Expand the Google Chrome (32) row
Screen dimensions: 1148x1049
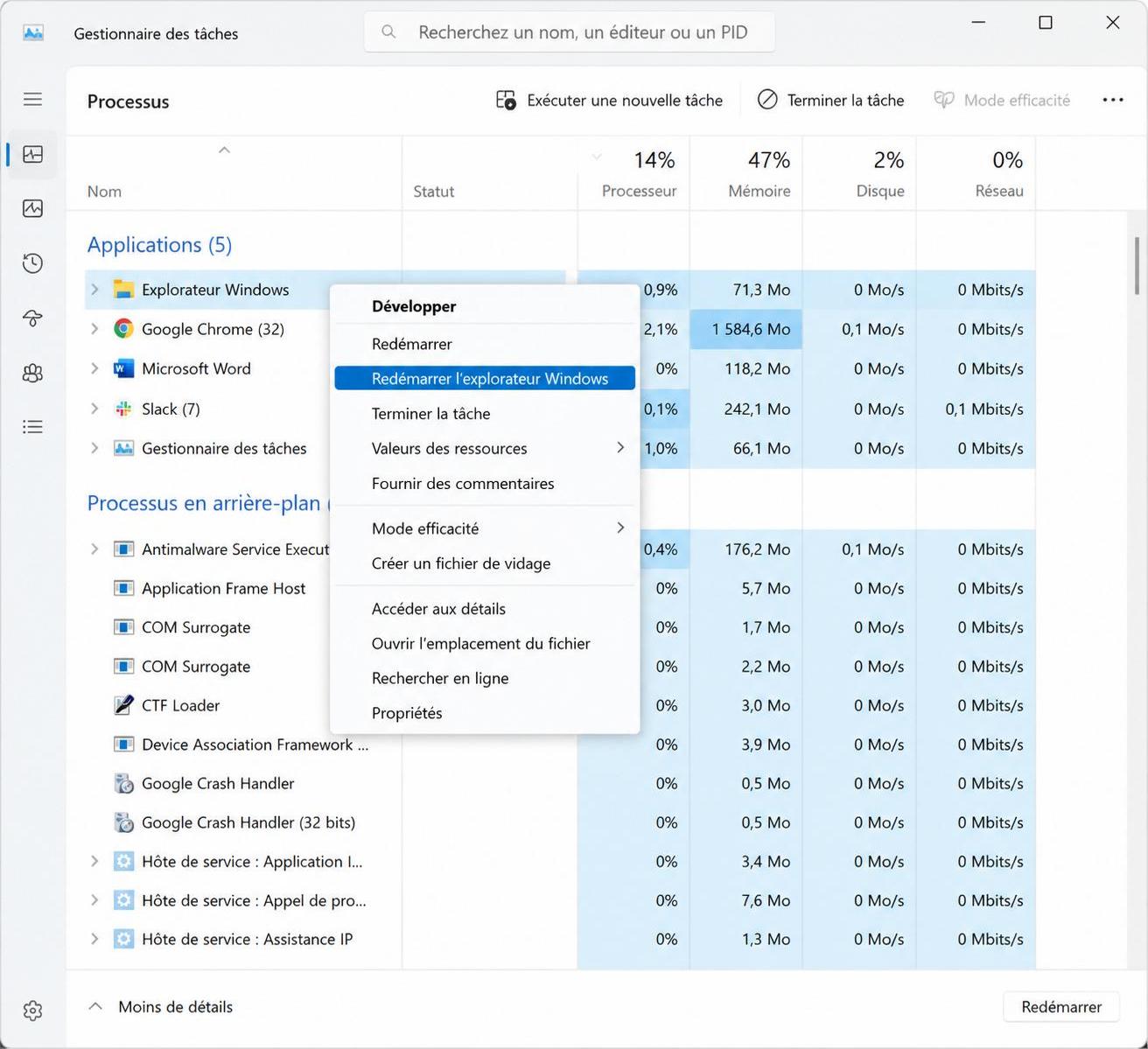(x=94, y=329)
